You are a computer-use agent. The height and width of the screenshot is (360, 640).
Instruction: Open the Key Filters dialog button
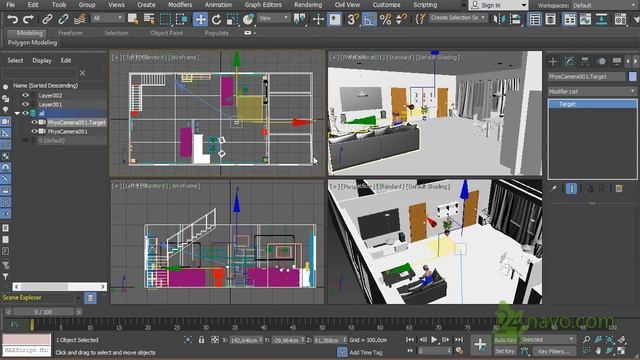[x=553, y=351]
